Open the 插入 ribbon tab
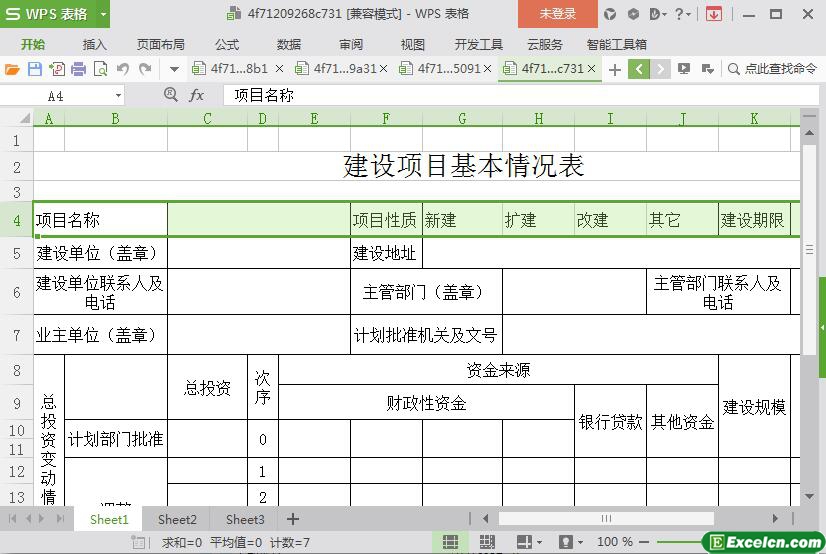 [94, 44]
